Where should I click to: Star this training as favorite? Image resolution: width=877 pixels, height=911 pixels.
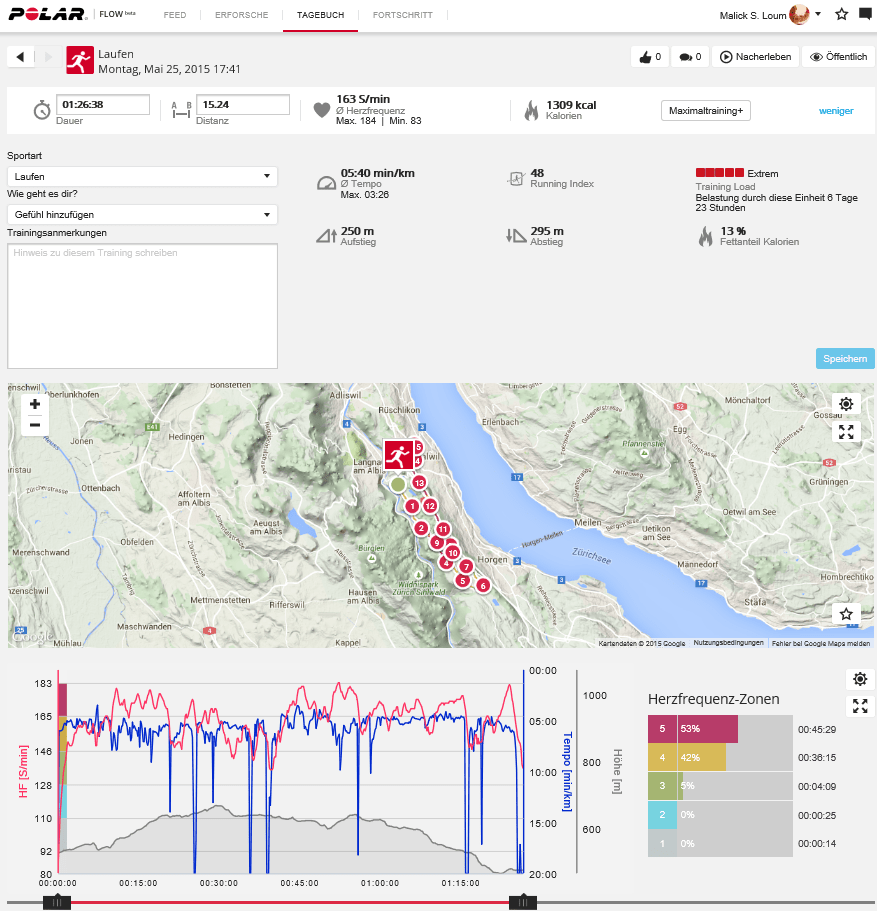841,15
